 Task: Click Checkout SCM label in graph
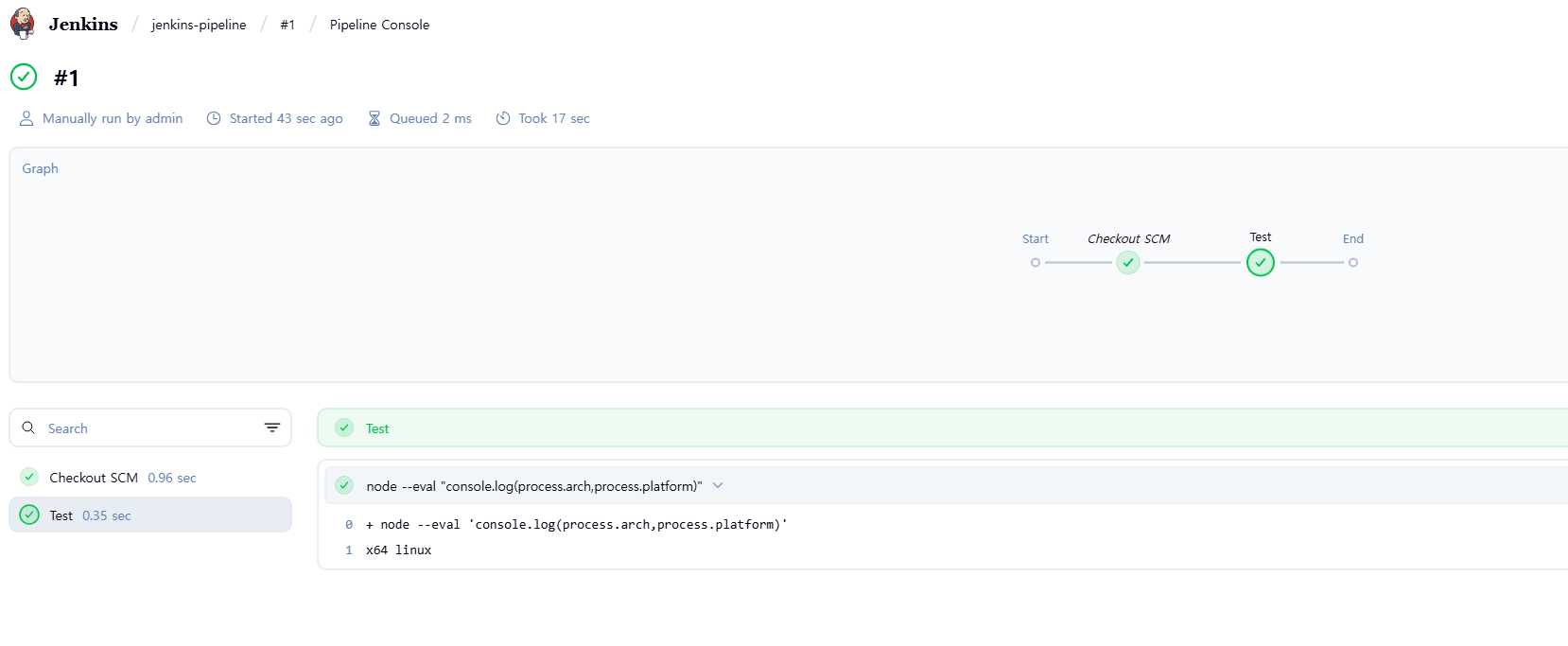tap(1128, 239)
